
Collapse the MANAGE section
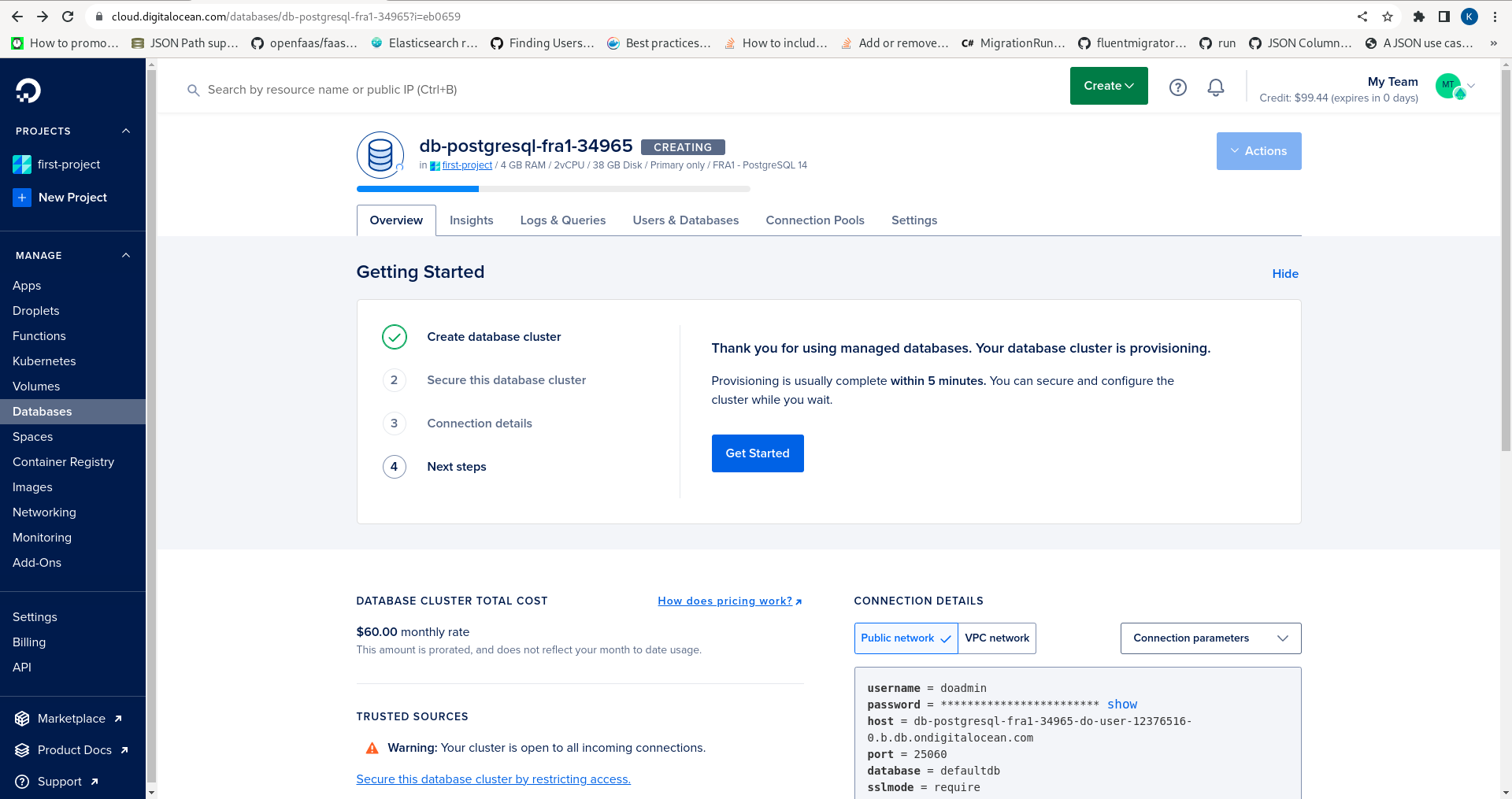(x=126, y=255)
